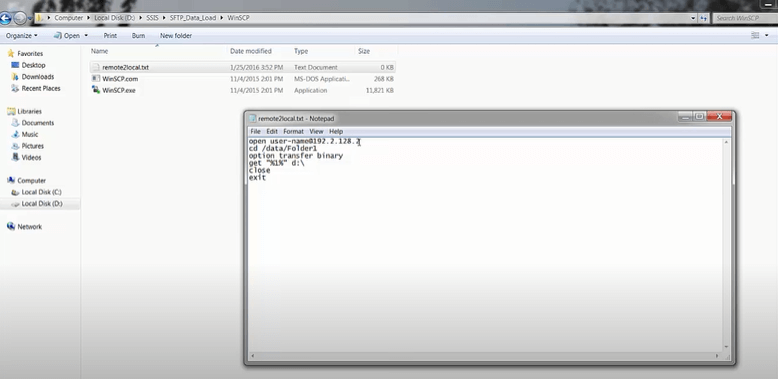Viewport: 778px width, 379px height.
Task: Click the 'open user-name@192.2.128.2' line
Action: (x=304, y=141)
